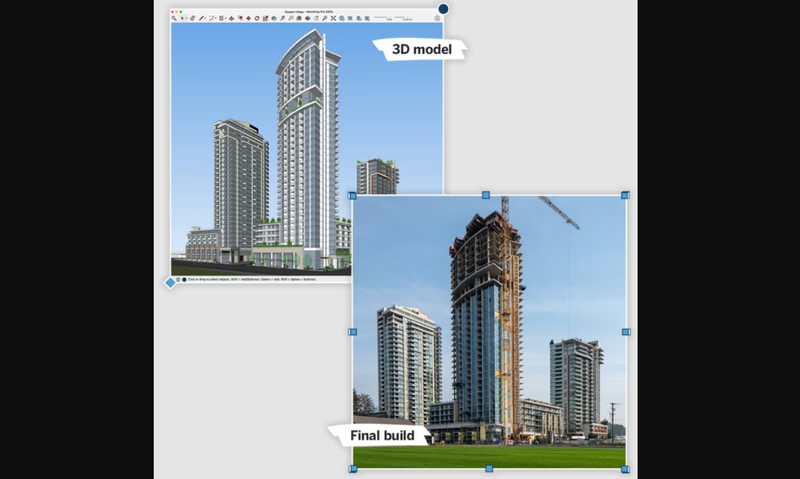
Task: Click the Zoom Extents tool
Action: [333, 18]
